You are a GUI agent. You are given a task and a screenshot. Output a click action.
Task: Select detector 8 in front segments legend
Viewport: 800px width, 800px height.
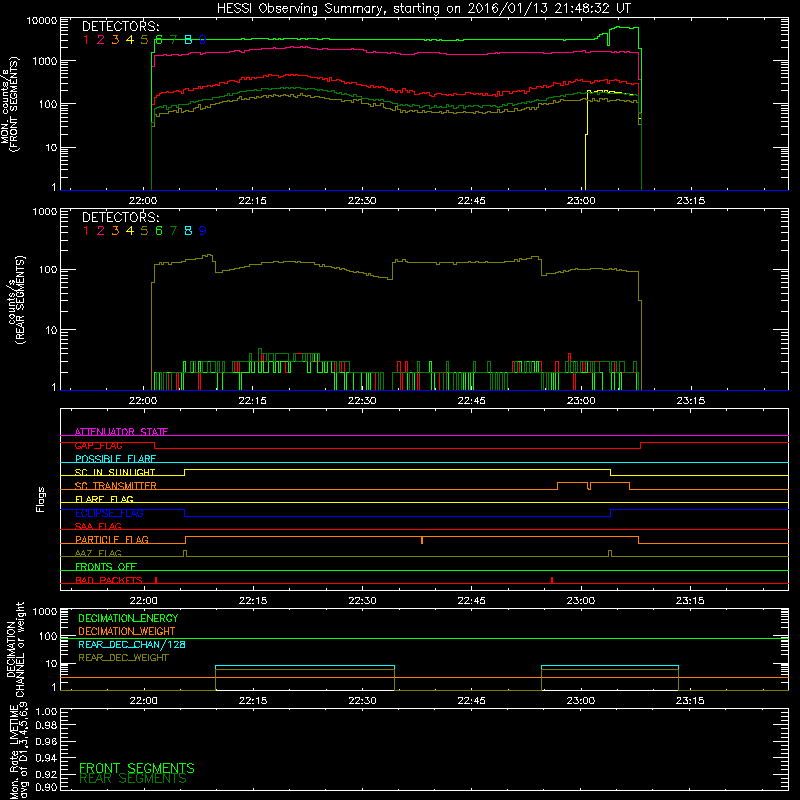pyautogui.click(x=188, y=40)
